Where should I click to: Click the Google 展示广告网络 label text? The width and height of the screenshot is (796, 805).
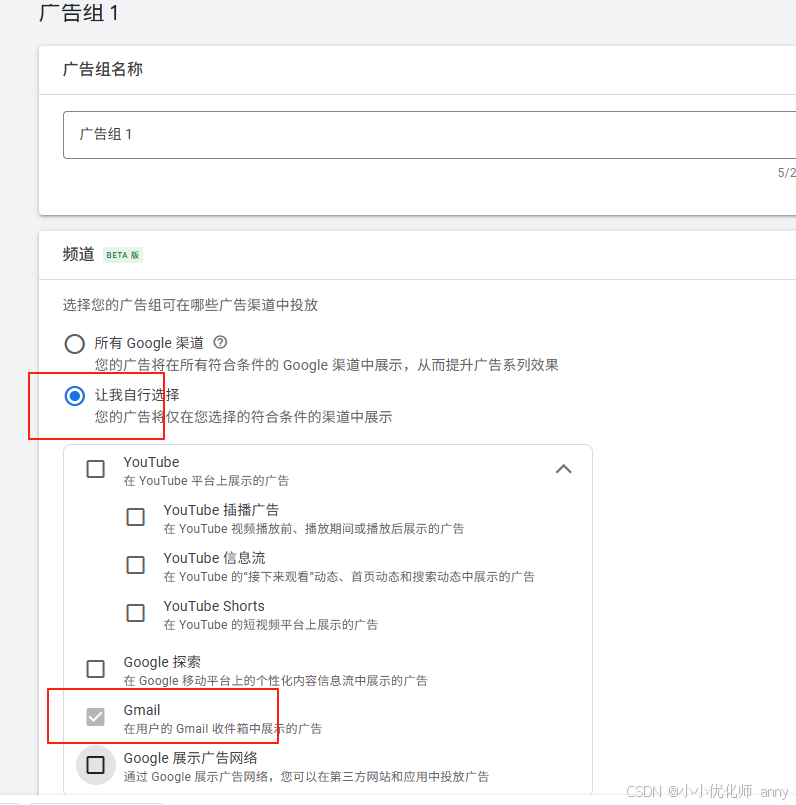pyautogui.click(x=191, y=758)
